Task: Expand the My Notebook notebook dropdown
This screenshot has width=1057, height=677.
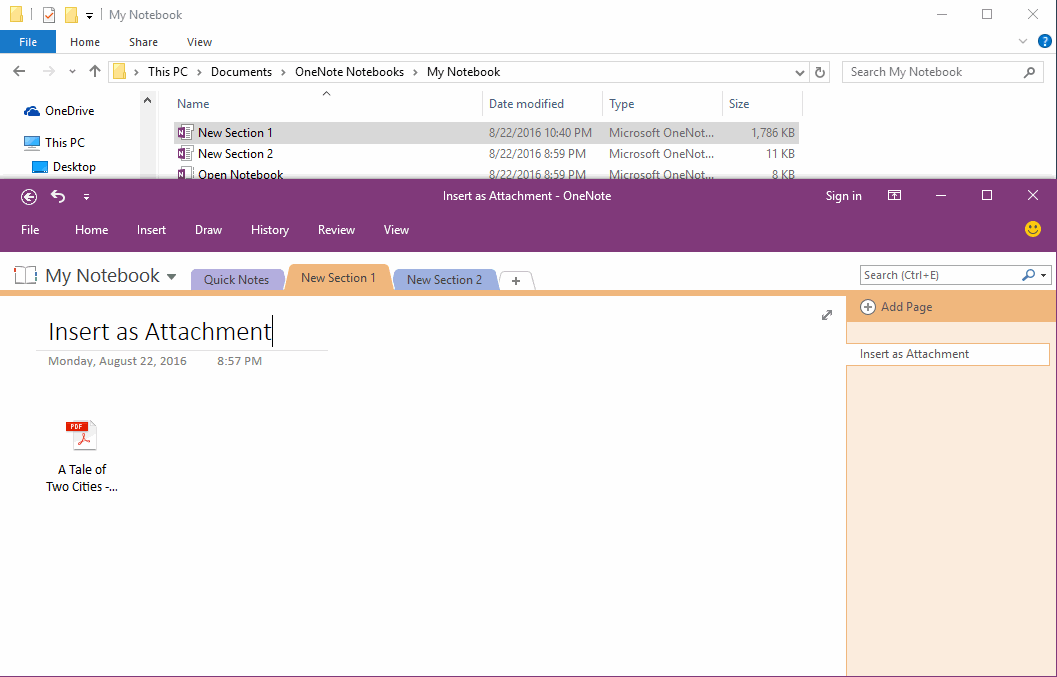Action: click(171, 276)
